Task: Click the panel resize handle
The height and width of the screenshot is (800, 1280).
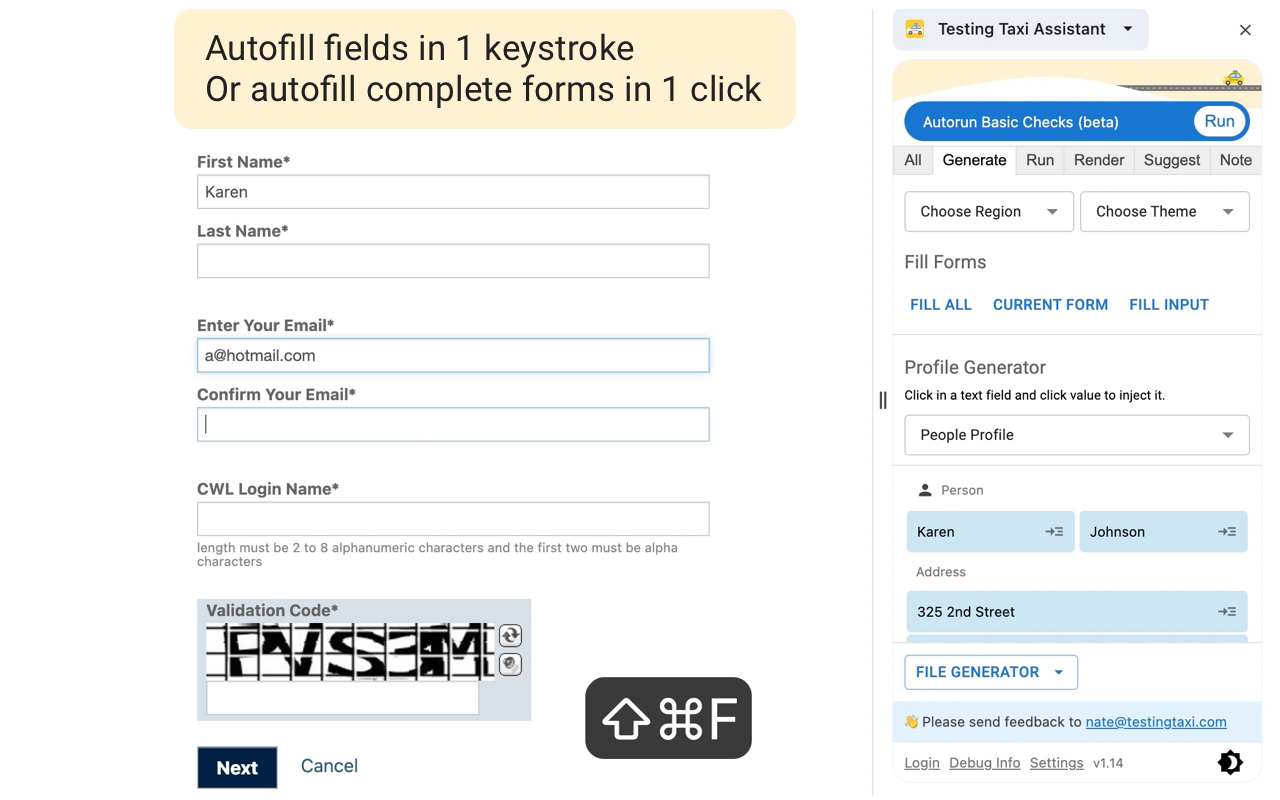Action: (x=883, y=400)
